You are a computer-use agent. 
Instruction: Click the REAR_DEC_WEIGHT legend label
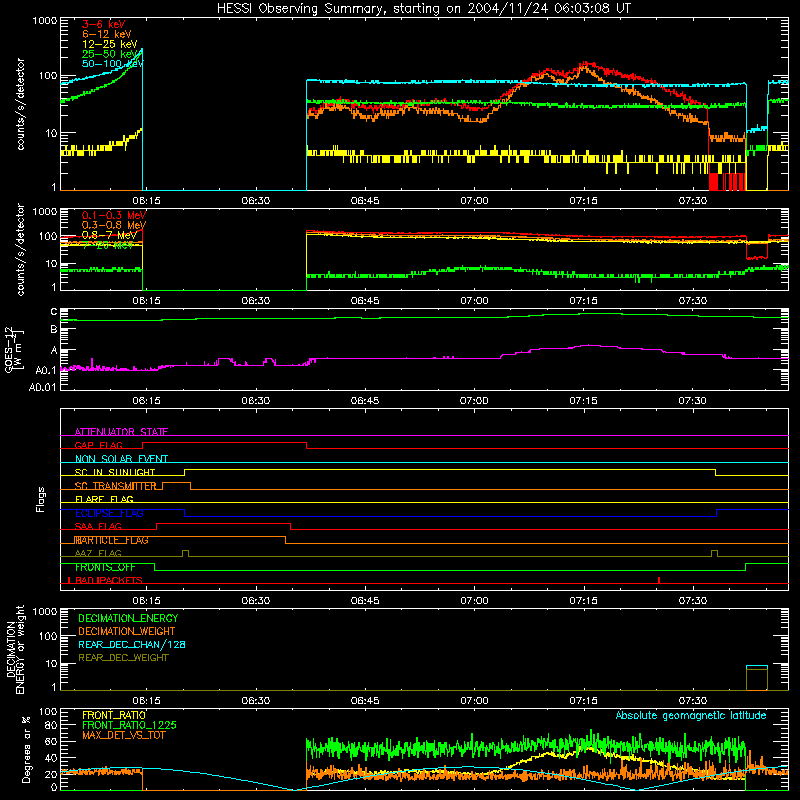click(x=123, y=658)
